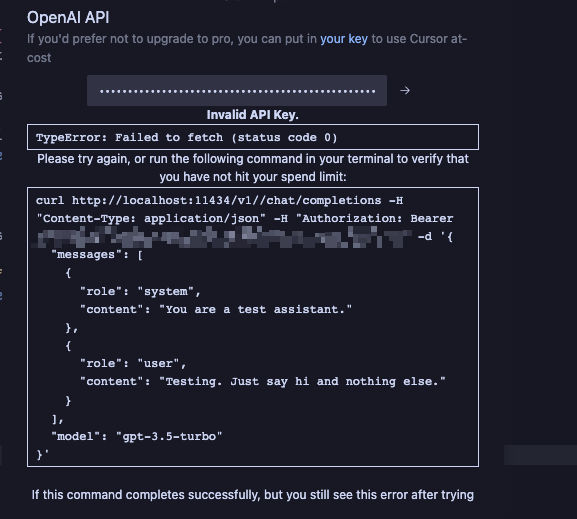The height and width of the screenshot is (519, 577).
Task: Click the "model": "gpt-3.5-turbo" line
Action: (x=137, y=437)
